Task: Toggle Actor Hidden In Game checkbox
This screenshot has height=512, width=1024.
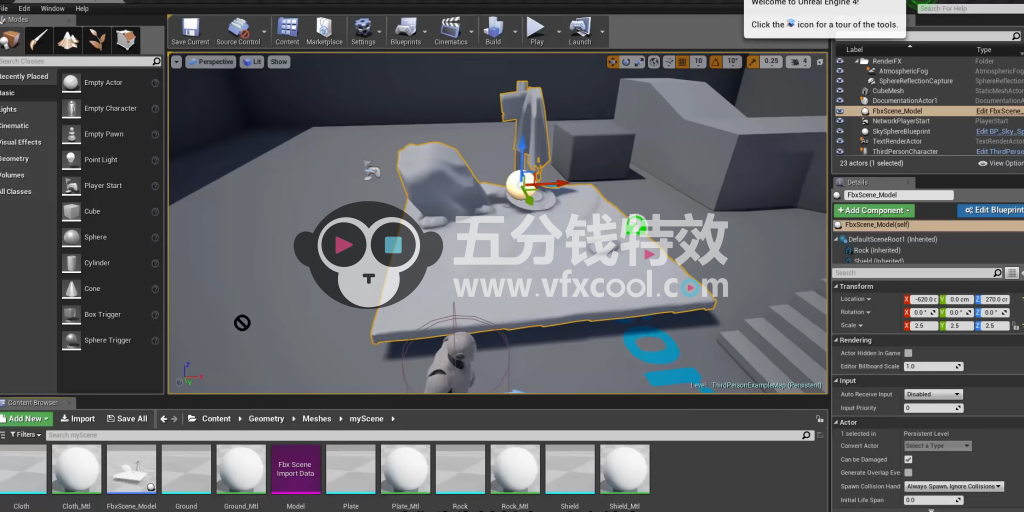Action: (x=908, y=353)
